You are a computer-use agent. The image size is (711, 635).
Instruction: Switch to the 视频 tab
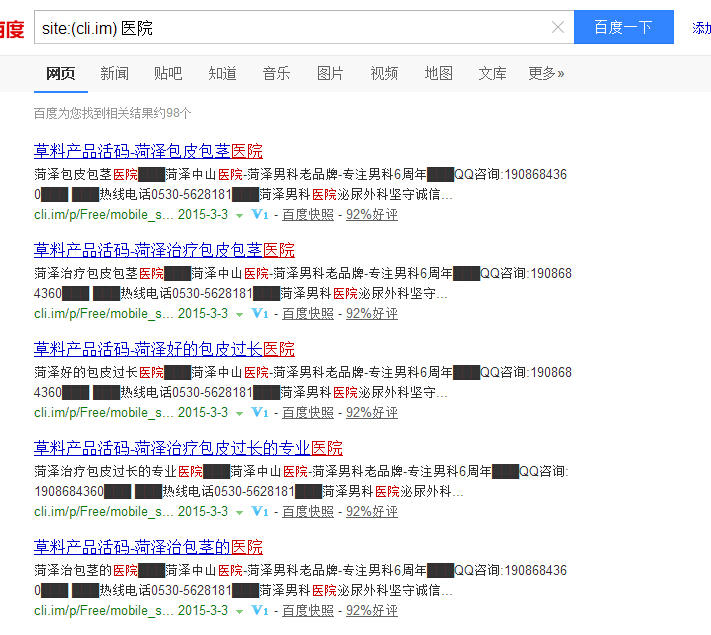[x=384, y=73]
